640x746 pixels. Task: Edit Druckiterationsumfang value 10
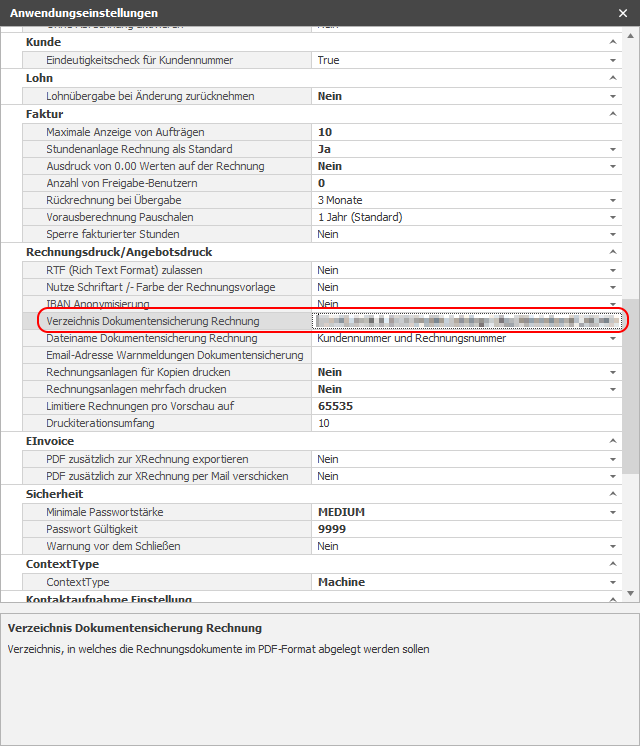(x=466, y=423)
